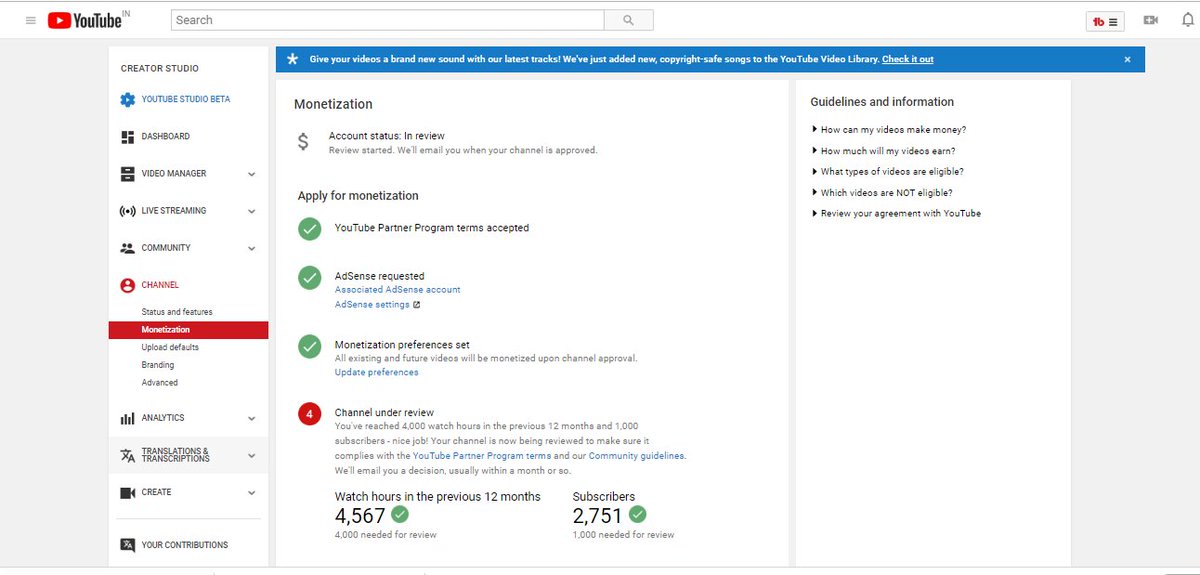Close the blue announcement banner
The image size is (1200, 575).
click(x=1127, y=59)
